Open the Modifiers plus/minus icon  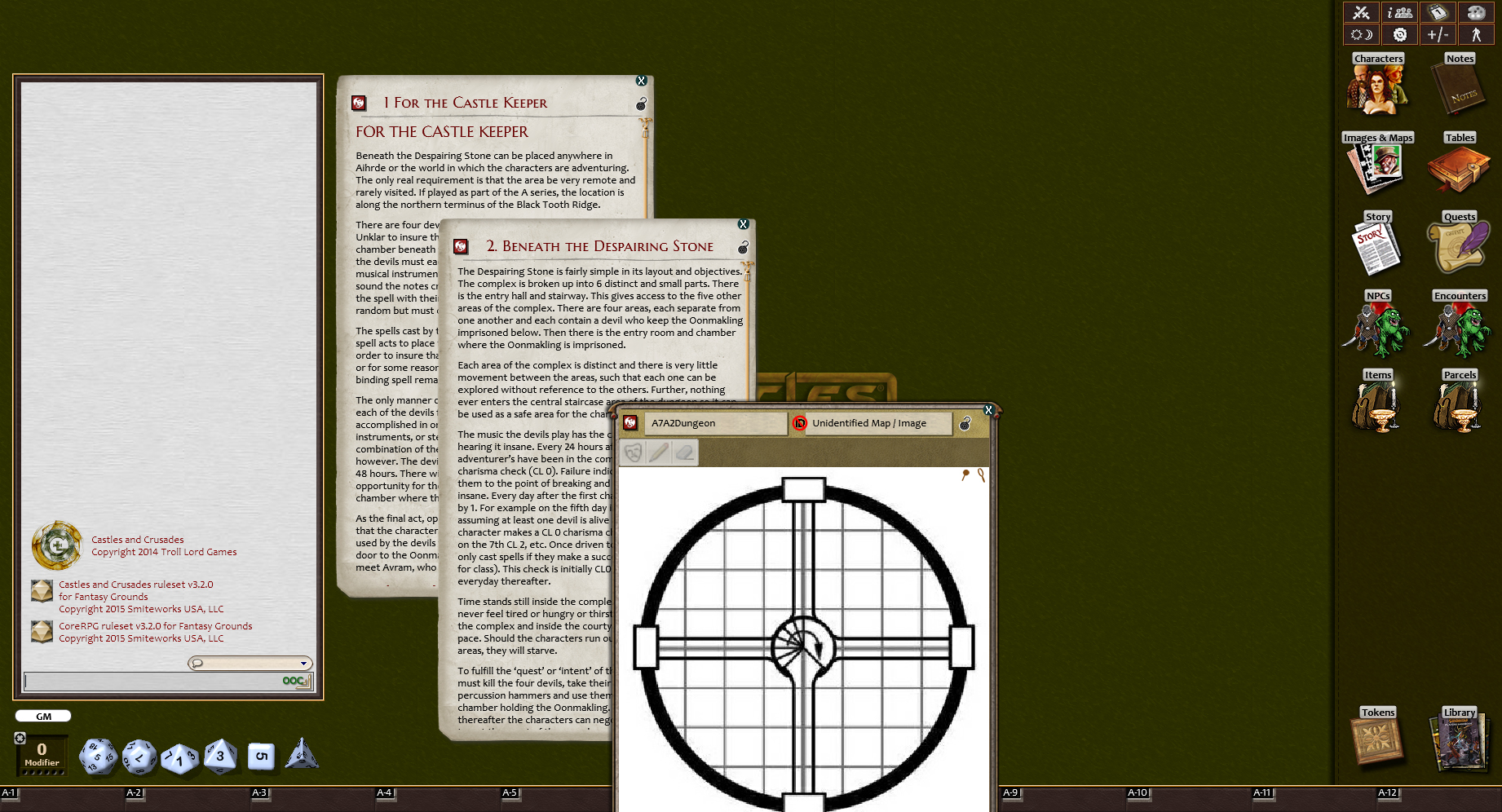1438,34
